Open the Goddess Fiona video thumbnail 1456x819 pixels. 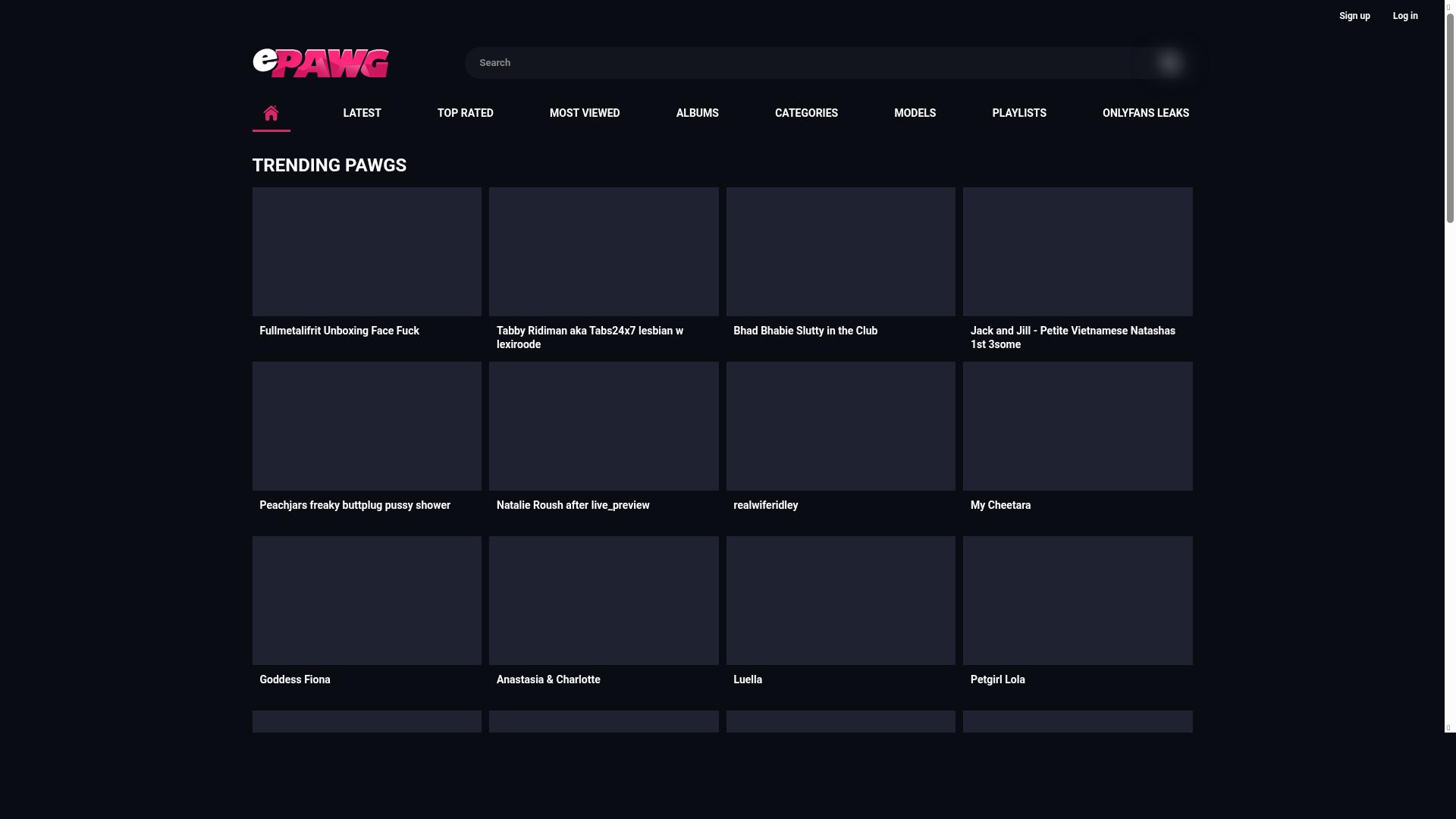(366, 600)
